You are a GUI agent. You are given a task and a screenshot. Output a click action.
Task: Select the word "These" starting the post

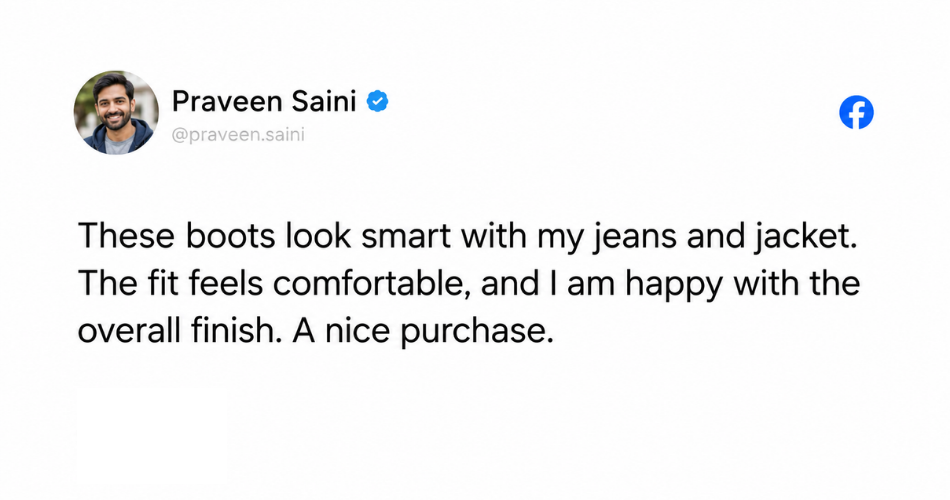[126, 236]
